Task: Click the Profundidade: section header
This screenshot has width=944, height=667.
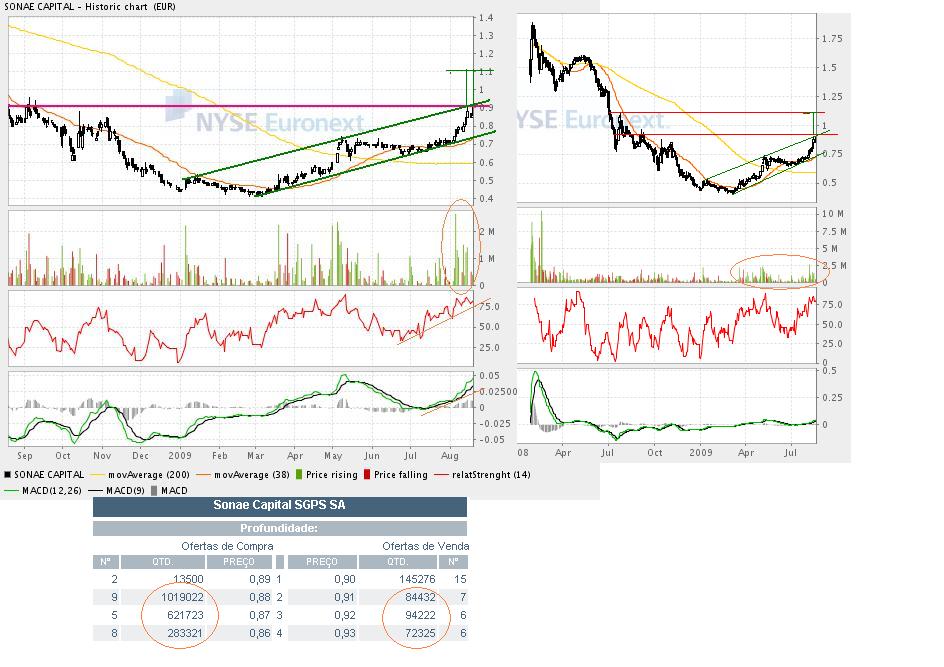Action: click(x=280, y=528)
